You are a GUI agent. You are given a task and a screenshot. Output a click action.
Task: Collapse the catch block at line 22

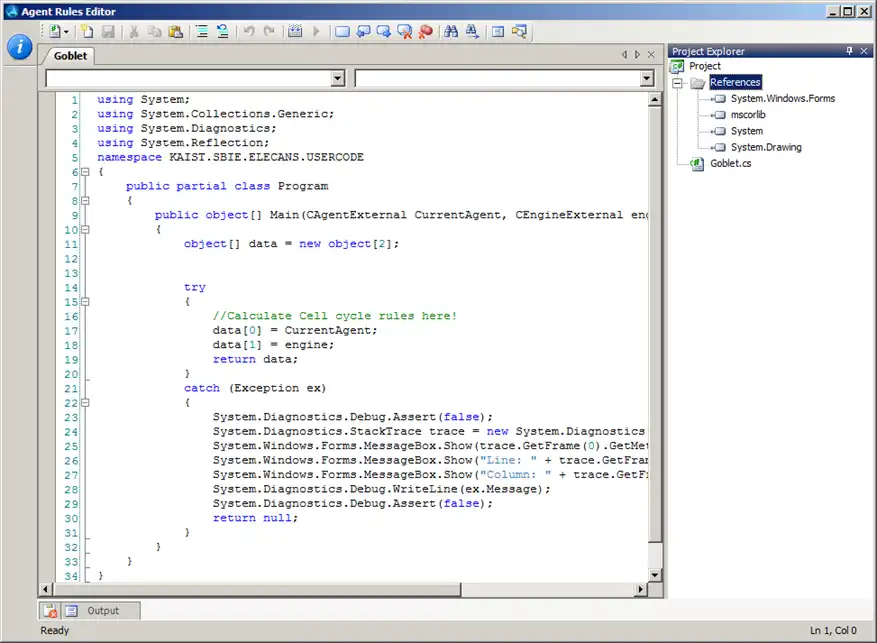coord(86,403)
